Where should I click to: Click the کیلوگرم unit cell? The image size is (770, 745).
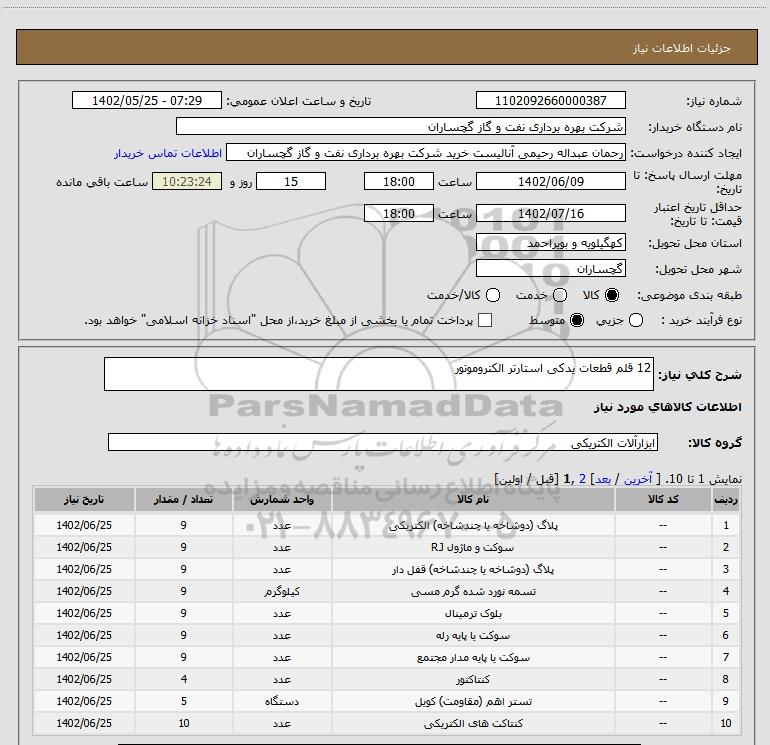[282, 591]
